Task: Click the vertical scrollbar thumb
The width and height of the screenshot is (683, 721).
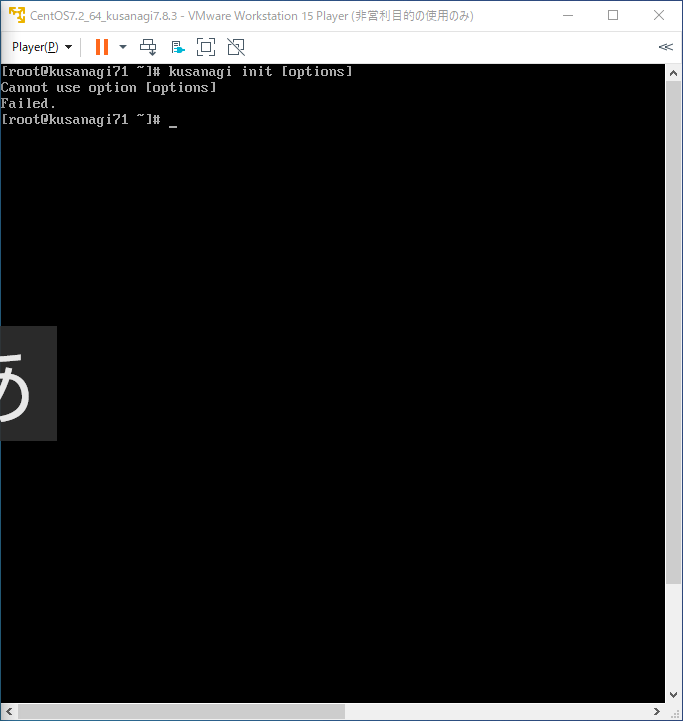Action: point(673,333)
